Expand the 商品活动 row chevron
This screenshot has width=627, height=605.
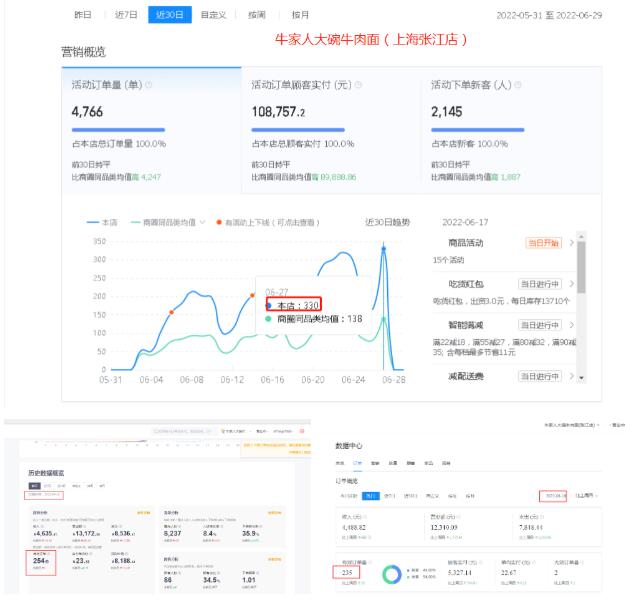point(571,243)
